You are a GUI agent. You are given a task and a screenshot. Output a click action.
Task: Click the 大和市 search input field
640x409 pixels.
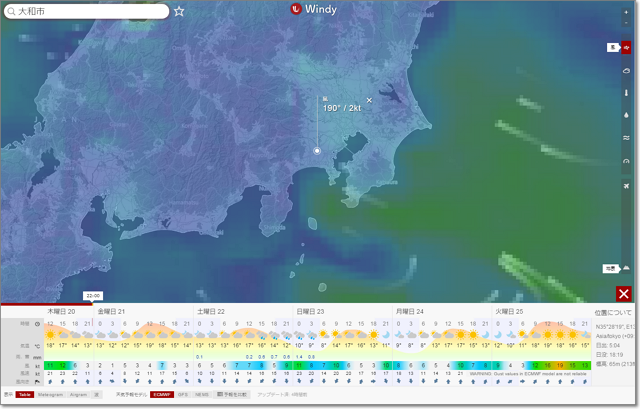[90, 11]
